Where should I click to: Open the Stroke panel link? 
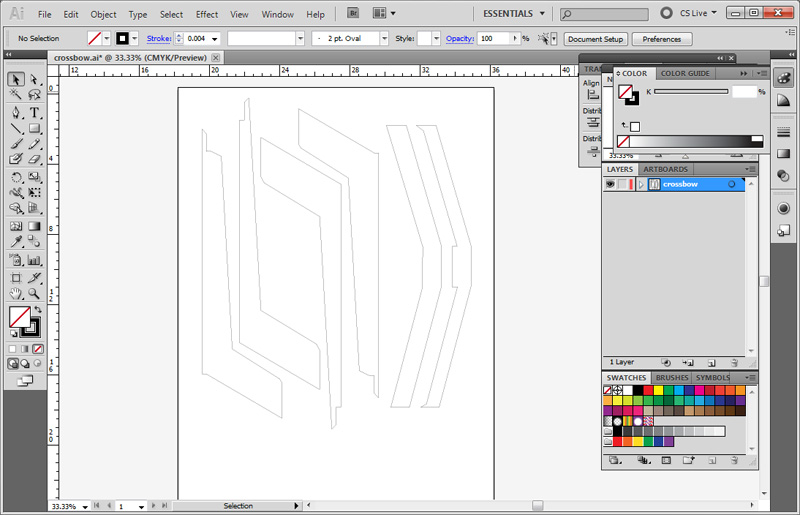click(x=159, y=38)
